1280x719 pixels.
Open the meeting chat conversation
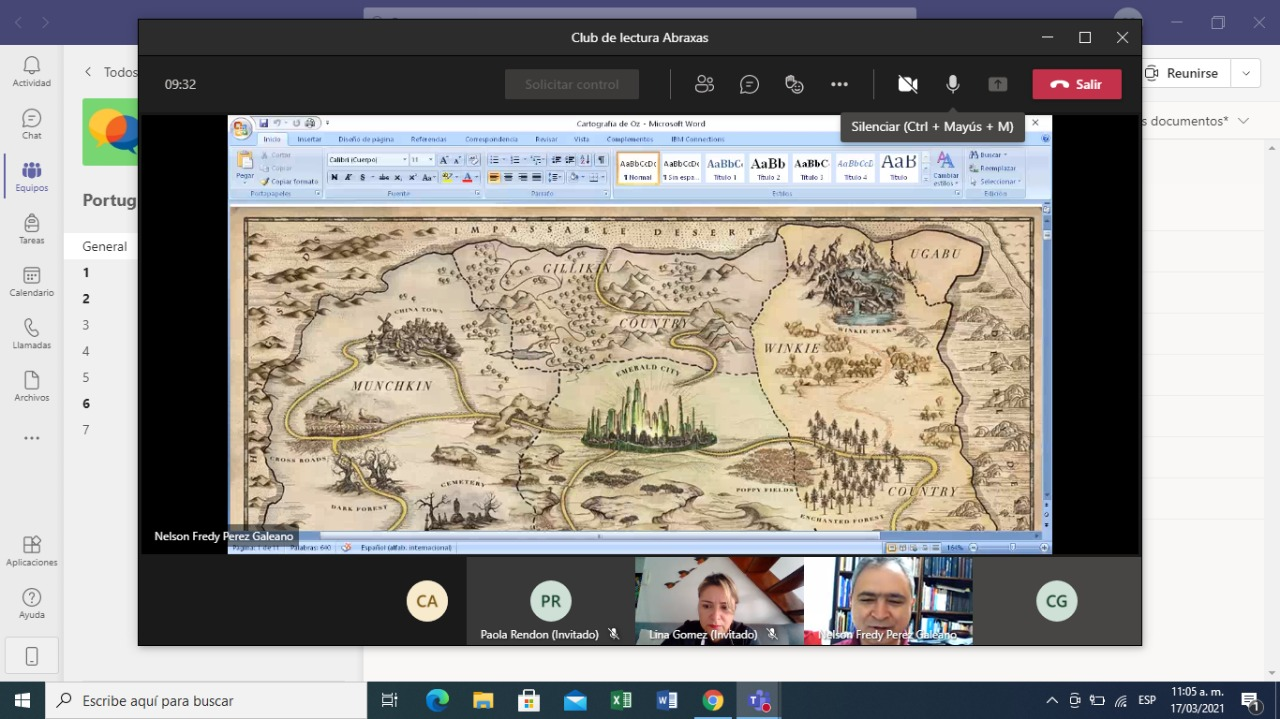749,84
